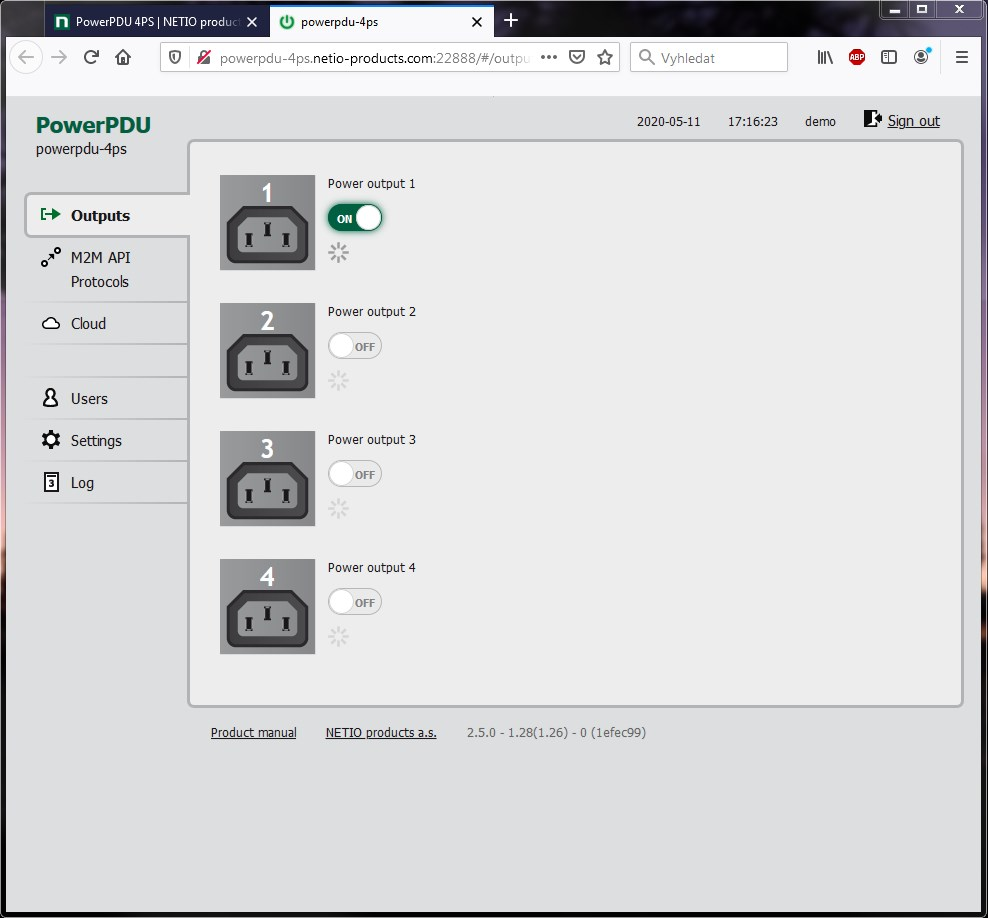
Task: Follow the NETIO products a.s. link
Action: (x=381, y=733)
